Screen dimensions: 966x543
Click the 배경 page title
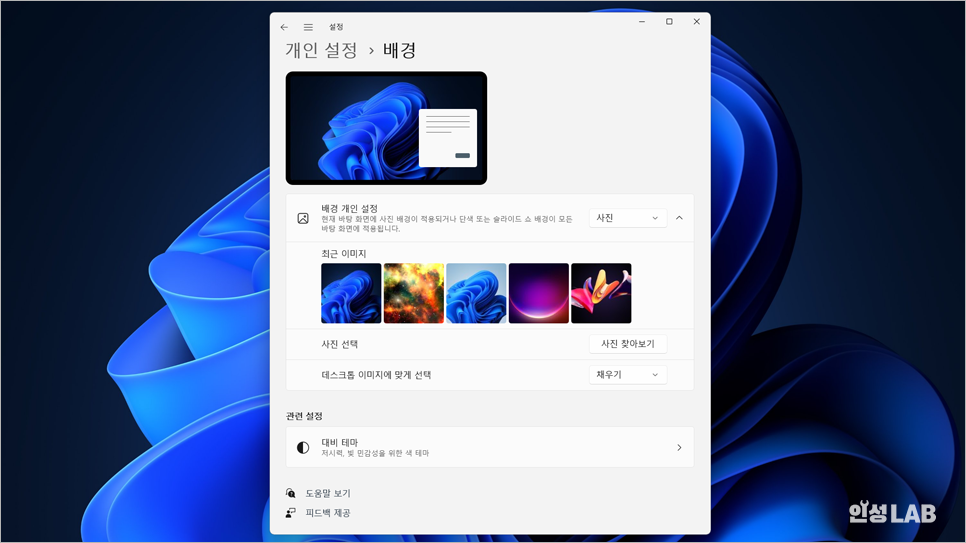click(400, 50)
